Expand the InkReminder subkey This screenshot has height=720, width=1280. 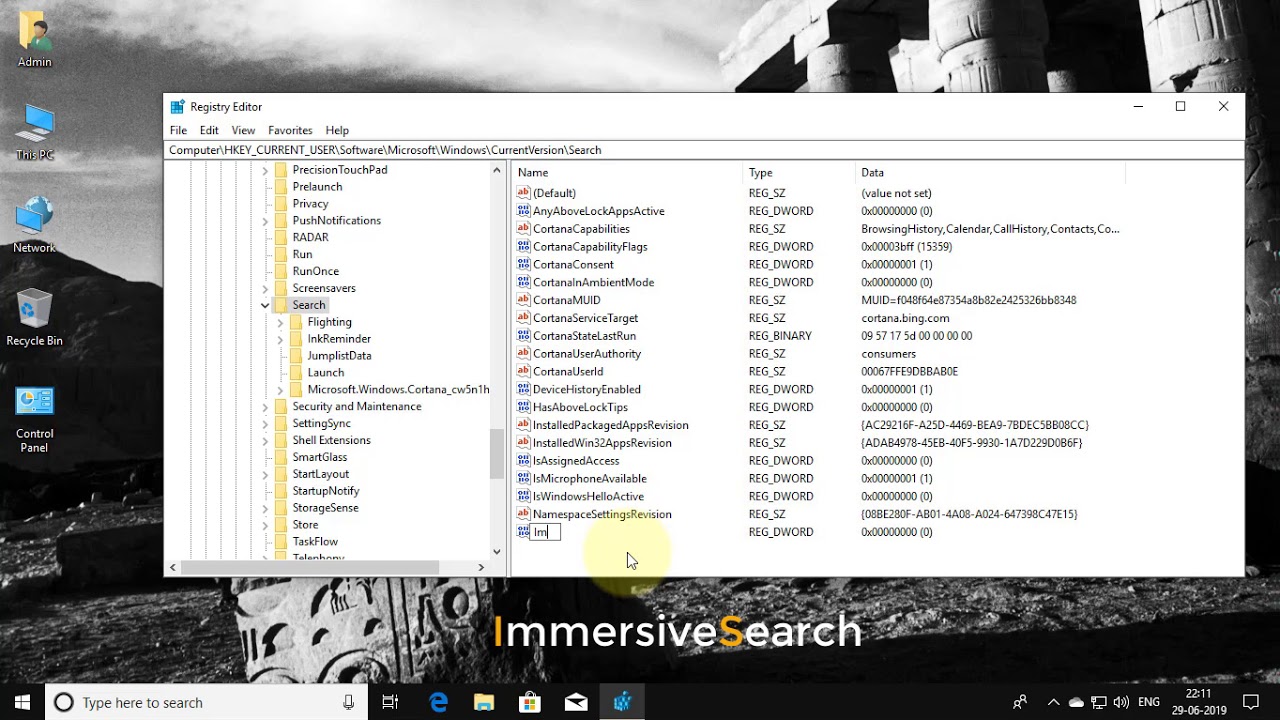point(280,339)
